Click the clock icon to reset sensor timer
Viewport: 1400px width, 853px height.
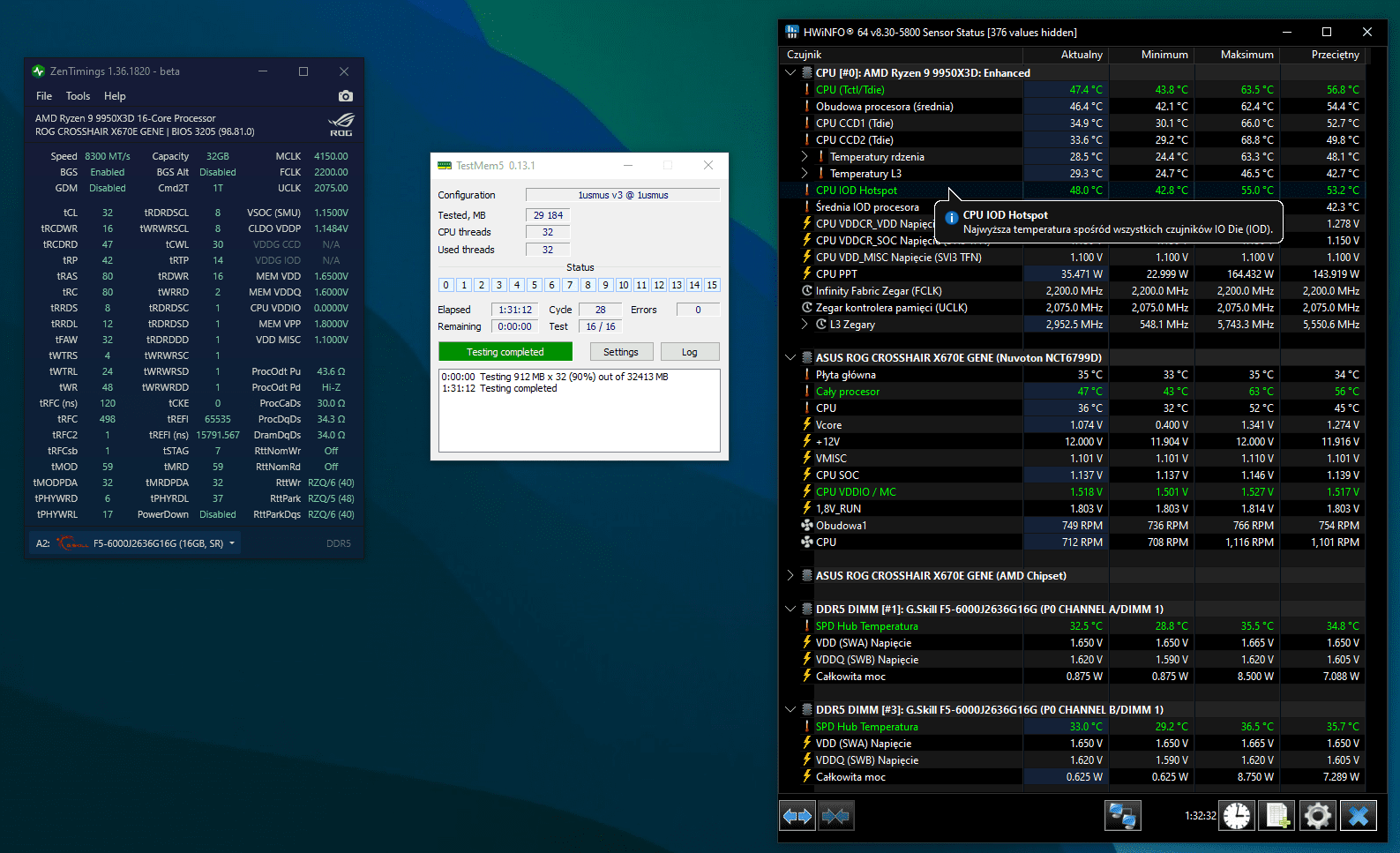[1237, 816]
